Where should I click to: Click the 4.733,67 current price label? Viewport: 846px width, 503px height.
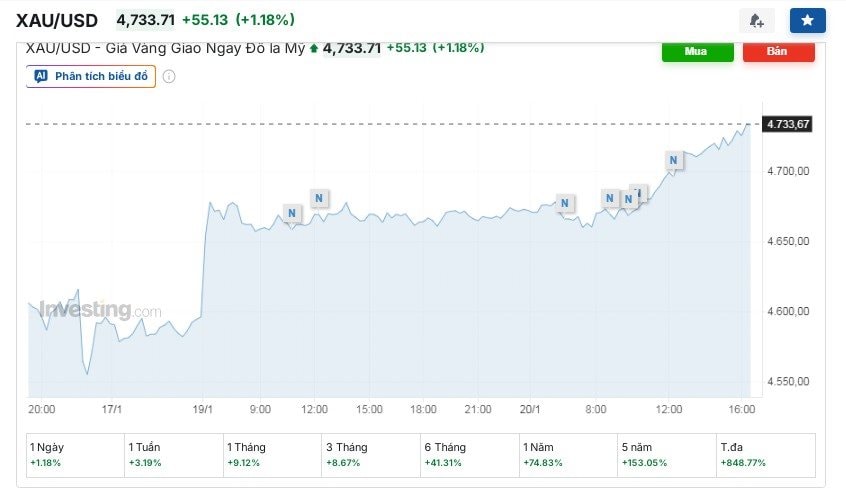(x=789, y=124)
